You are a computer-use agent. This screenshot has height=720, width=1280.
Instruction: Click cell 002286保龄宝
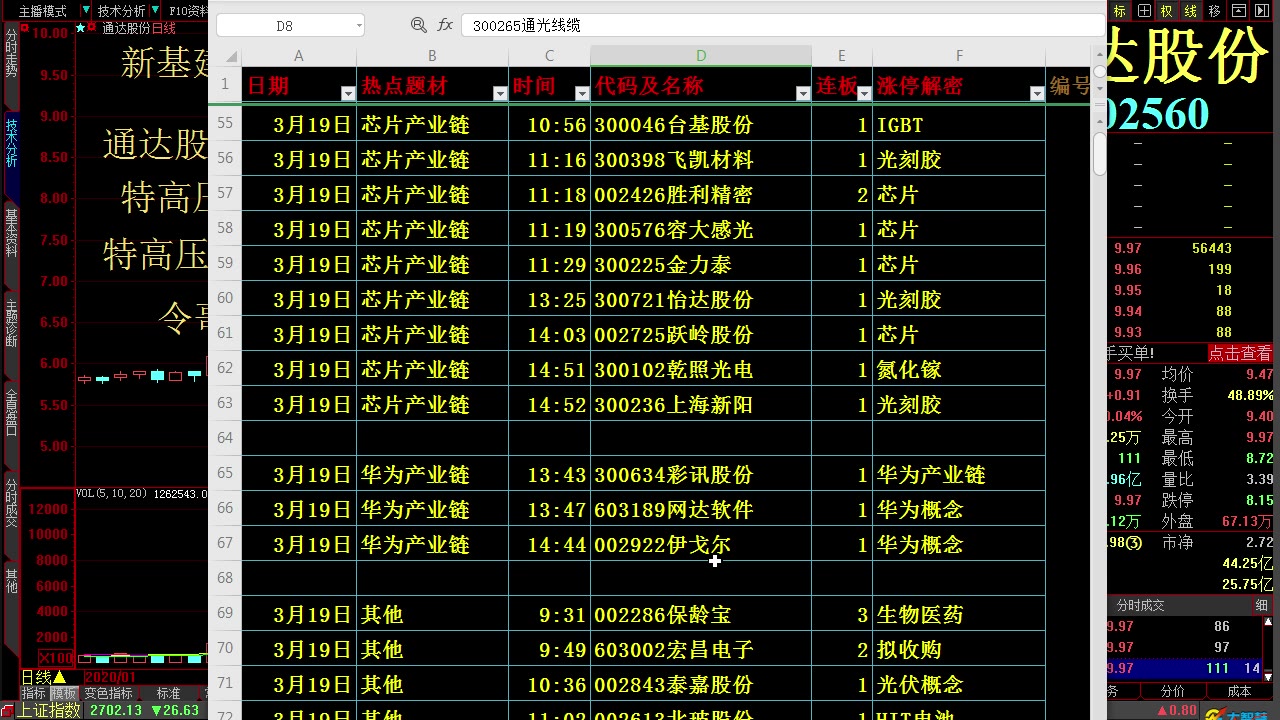pos(701,615)
